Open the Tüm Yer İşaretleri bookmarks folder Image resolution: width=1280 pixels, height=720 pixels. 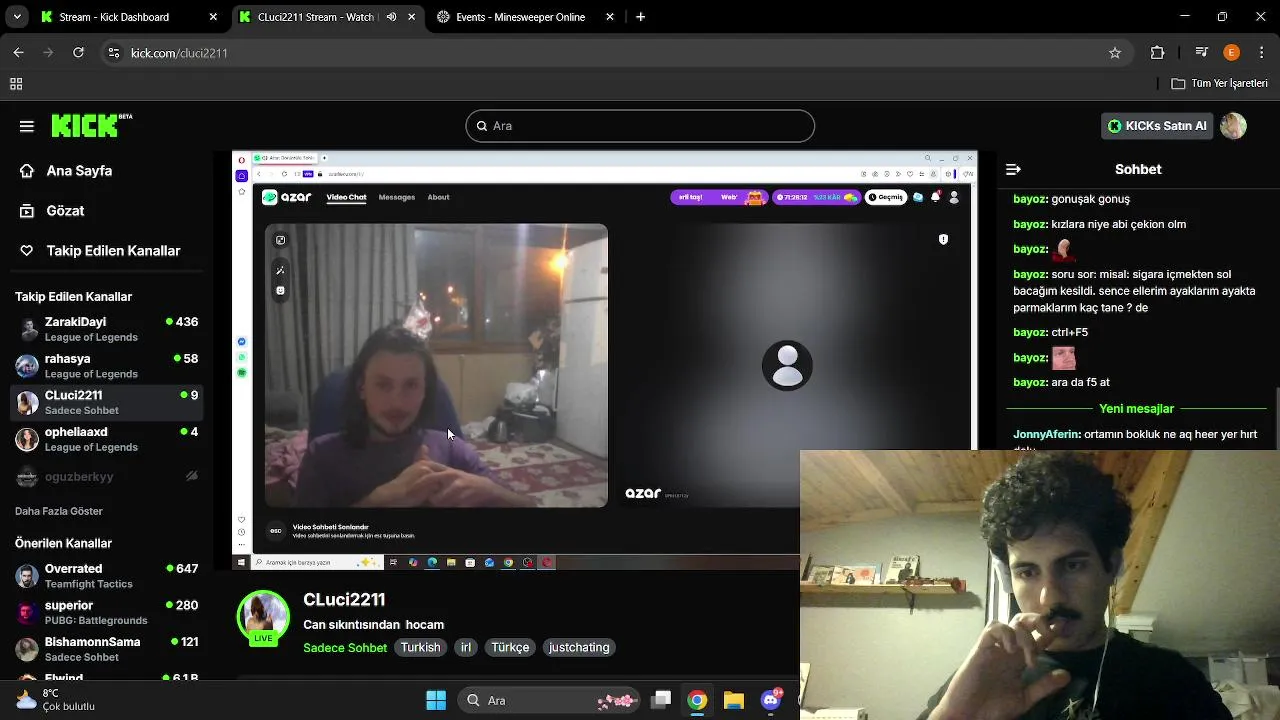tap(1219, 84)
